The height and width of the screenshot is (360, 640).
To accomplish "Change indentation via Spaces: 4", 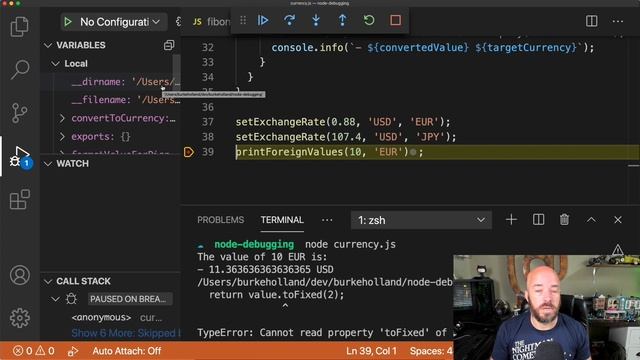I will pos(431,351).
